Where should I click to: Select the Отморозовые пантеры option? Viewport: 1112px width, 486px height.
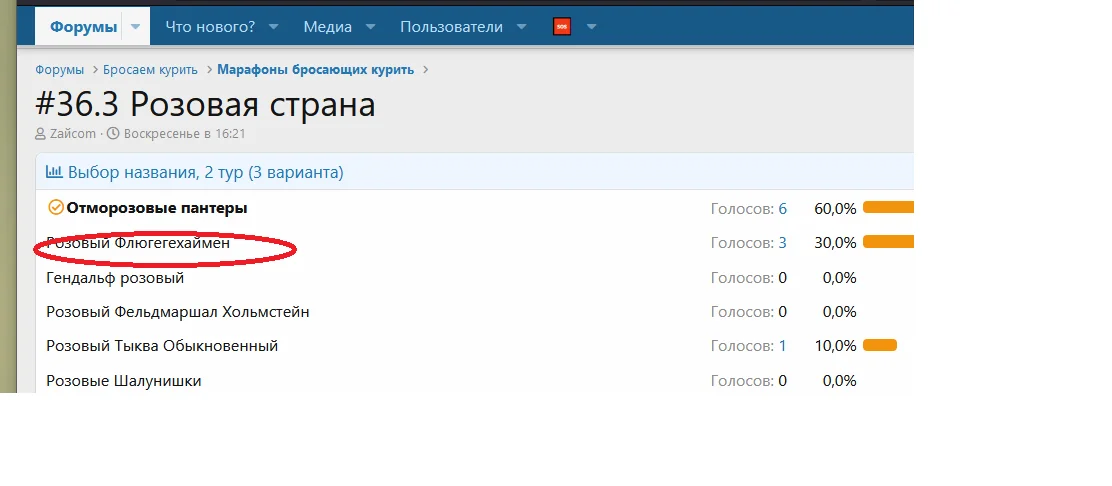pyautogui.click(x=157, y=209)
